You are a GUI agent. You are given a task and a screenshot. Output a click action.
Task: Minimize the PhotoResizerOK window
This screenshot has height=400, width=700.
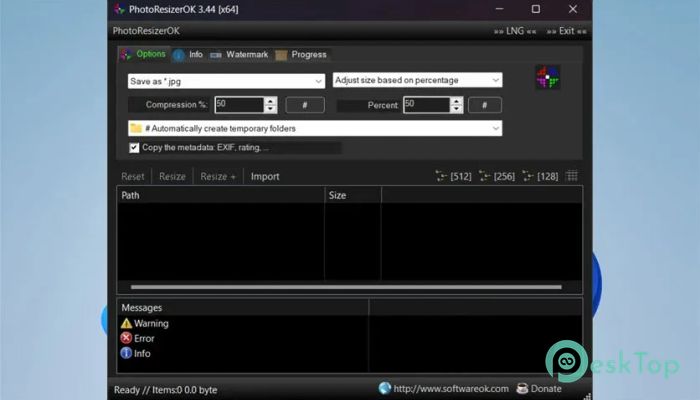500,9
